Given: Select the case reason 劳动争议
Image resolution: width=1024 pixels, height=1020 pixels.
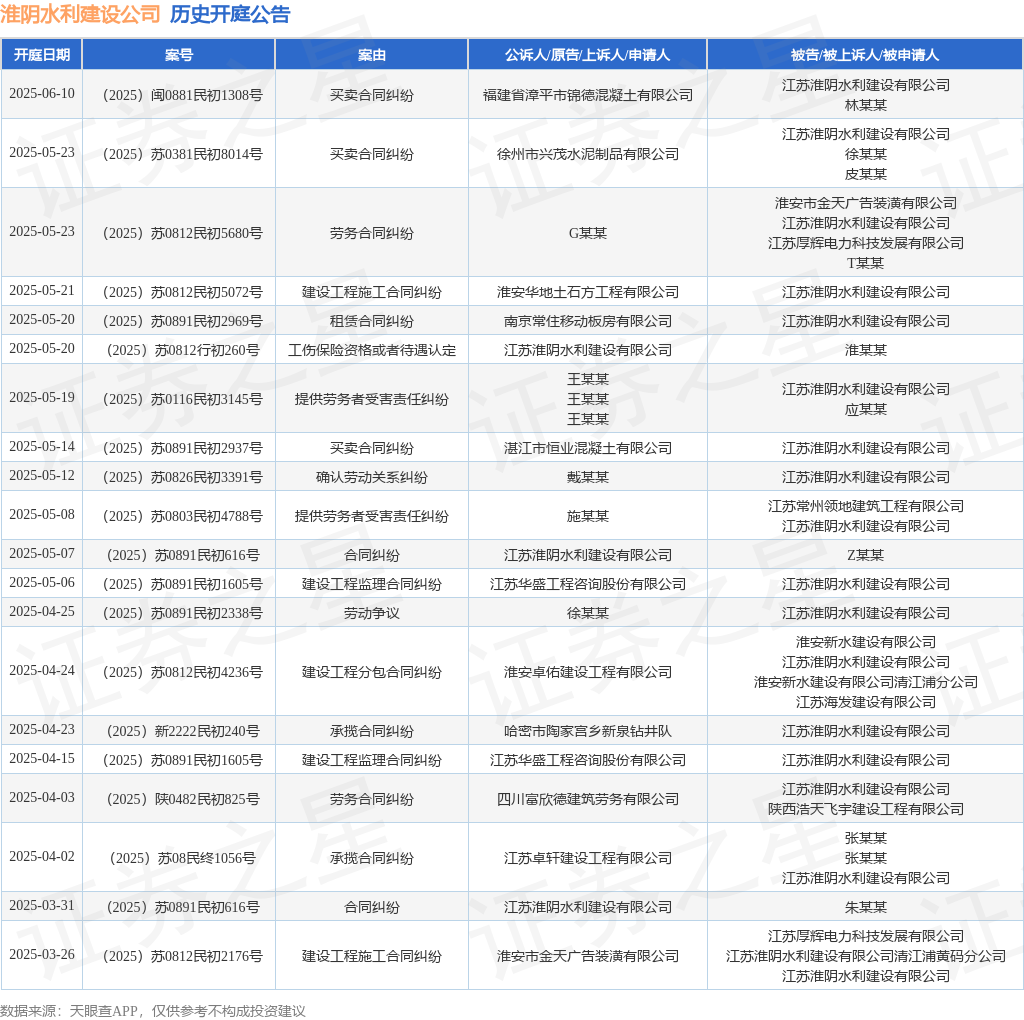Looking at the screenshot, I should 372,613.
